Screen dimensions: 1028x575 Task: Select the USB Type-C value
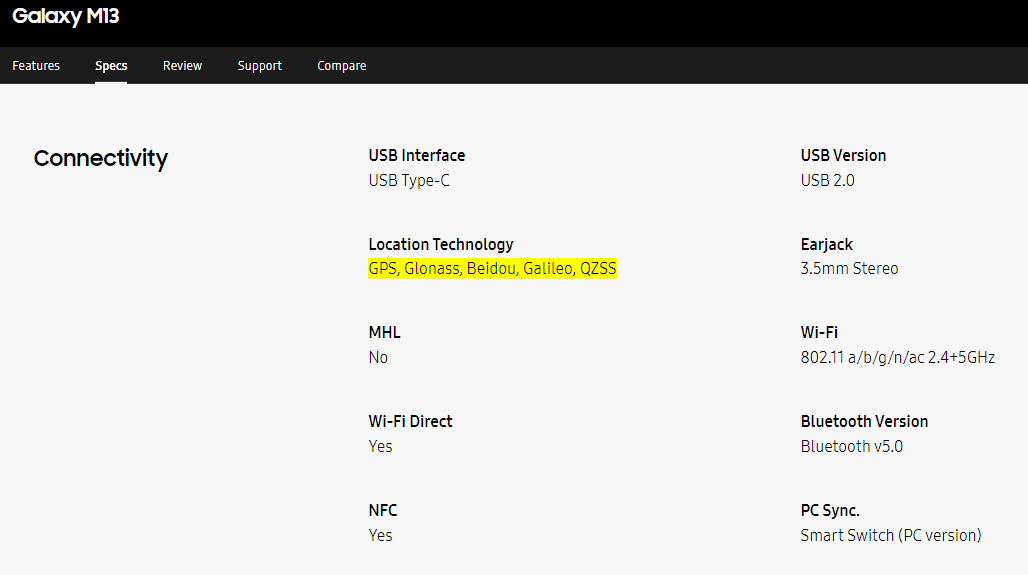tap(409, 180)
